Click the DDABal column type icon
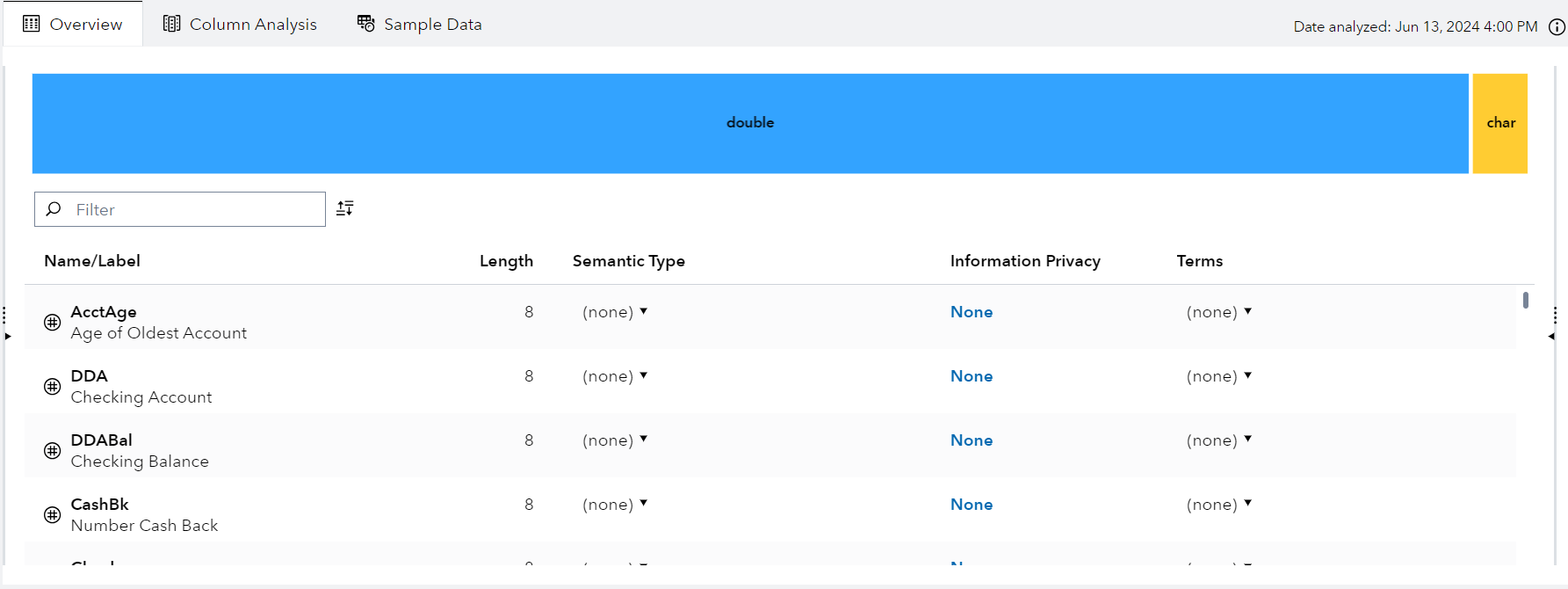Image resolution: width=1568 pixels, height=589 pixels. (x=53, y=451)
